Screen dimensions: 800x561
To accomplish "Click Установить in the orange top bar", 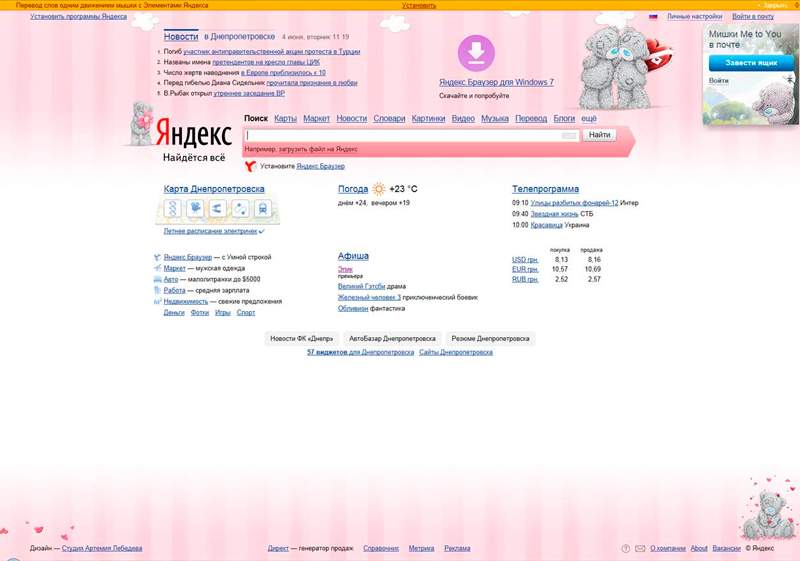I will 419,6.
